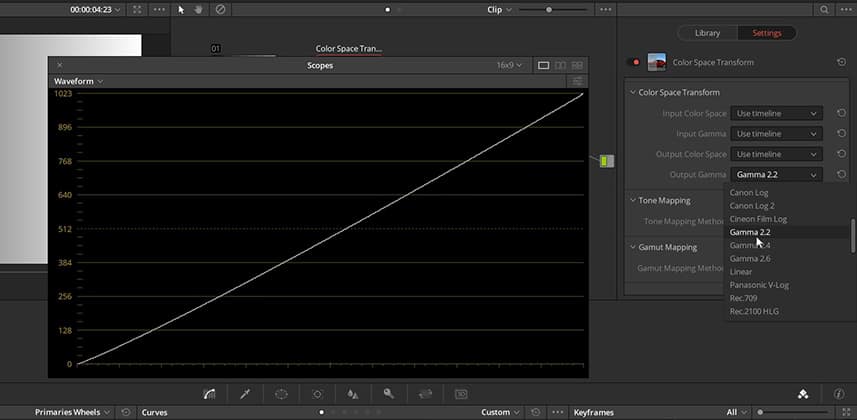The height and width of the screenshot is (420, 857).
Task: Click the gamma dropdown list scrollbar
Action: (x=852, y=236)
